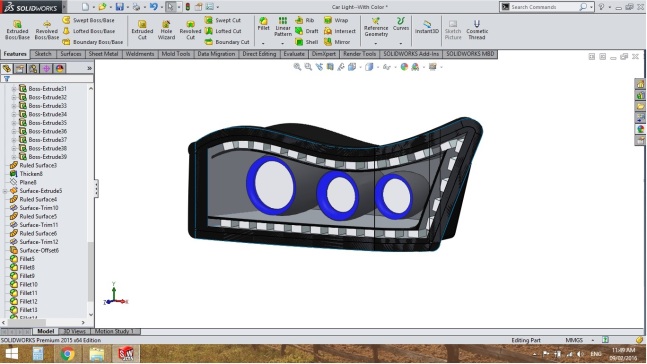Expand the Reference Geometry dropdown arrow

tap(376, 43)
